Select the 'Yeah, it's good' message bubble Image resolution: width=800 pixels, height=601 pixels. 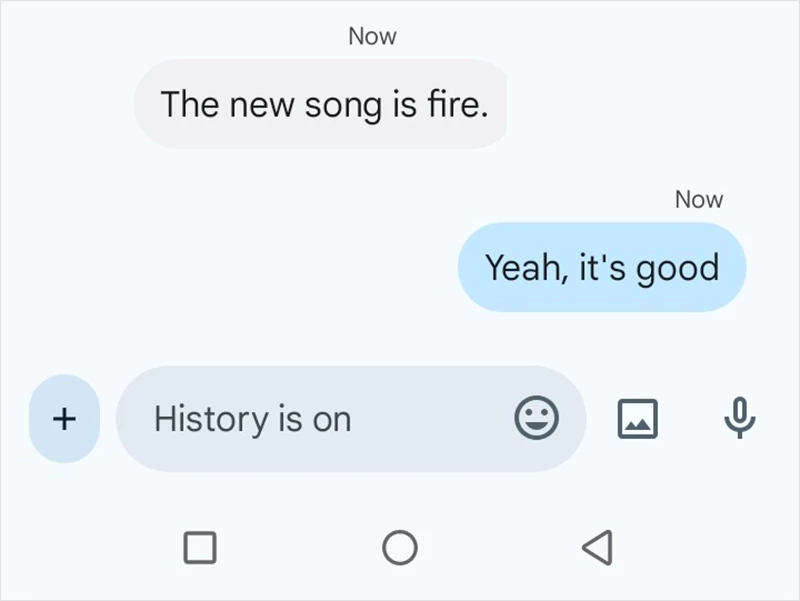coord(602,267)
